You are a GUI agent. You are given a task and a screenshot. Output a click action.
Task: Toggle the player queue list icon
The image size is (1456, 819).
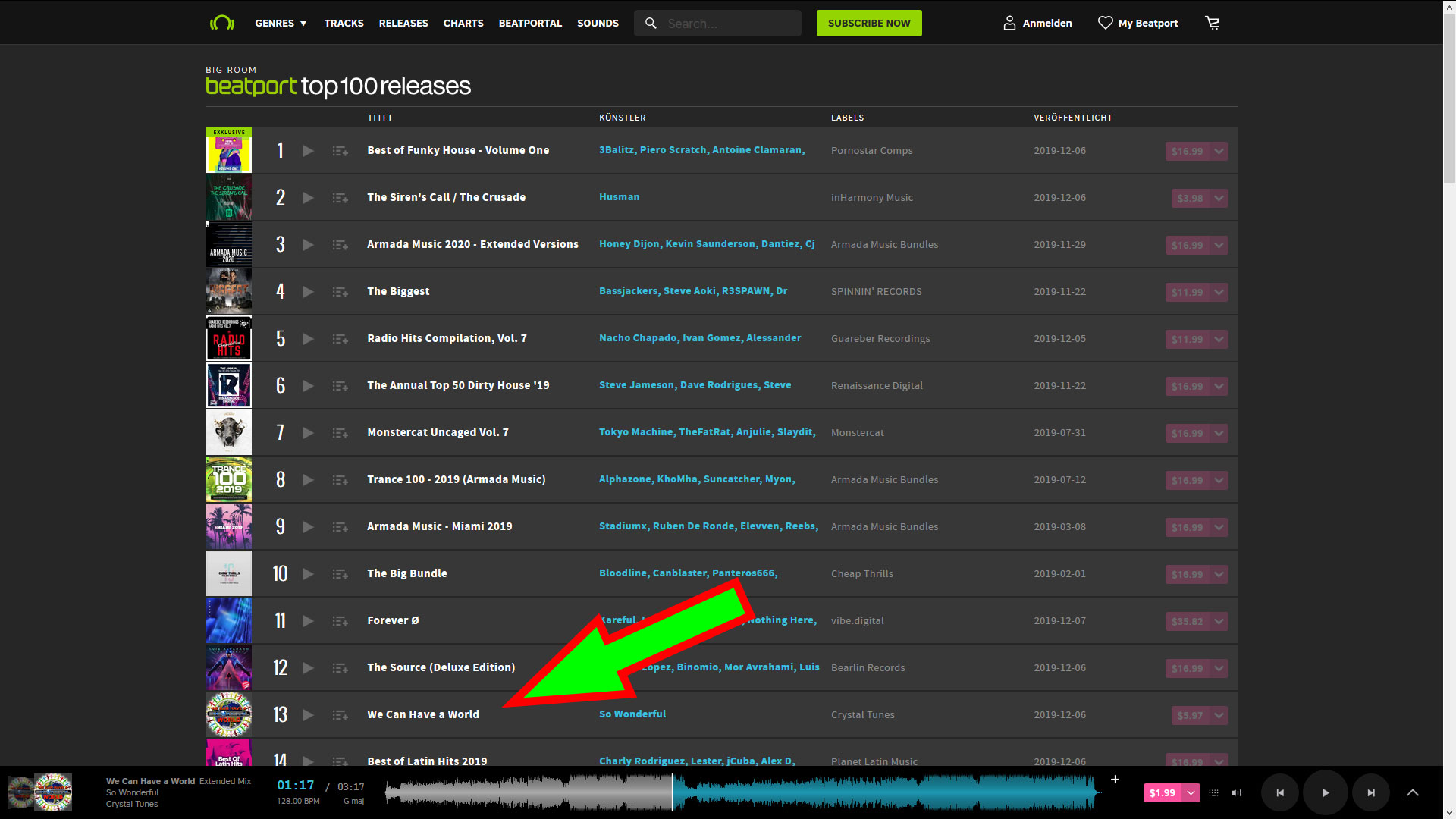[x=1213, y=793]
